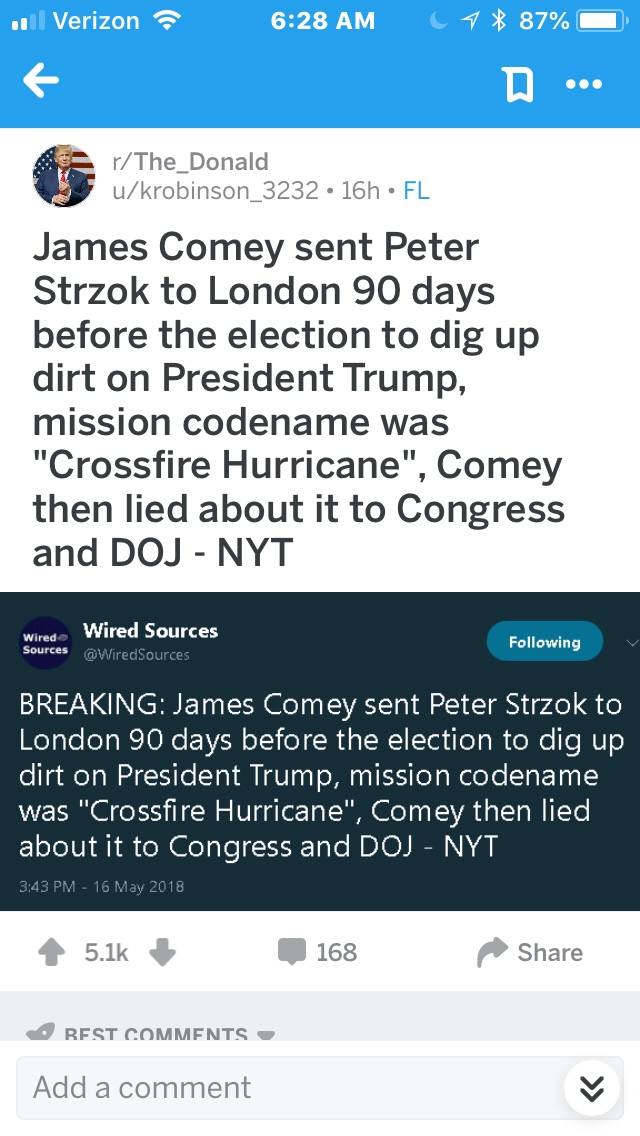The image size is (640, 1136).
Task: Open the 168 comments
Action: pyautogui.click(x=318, y=953)
